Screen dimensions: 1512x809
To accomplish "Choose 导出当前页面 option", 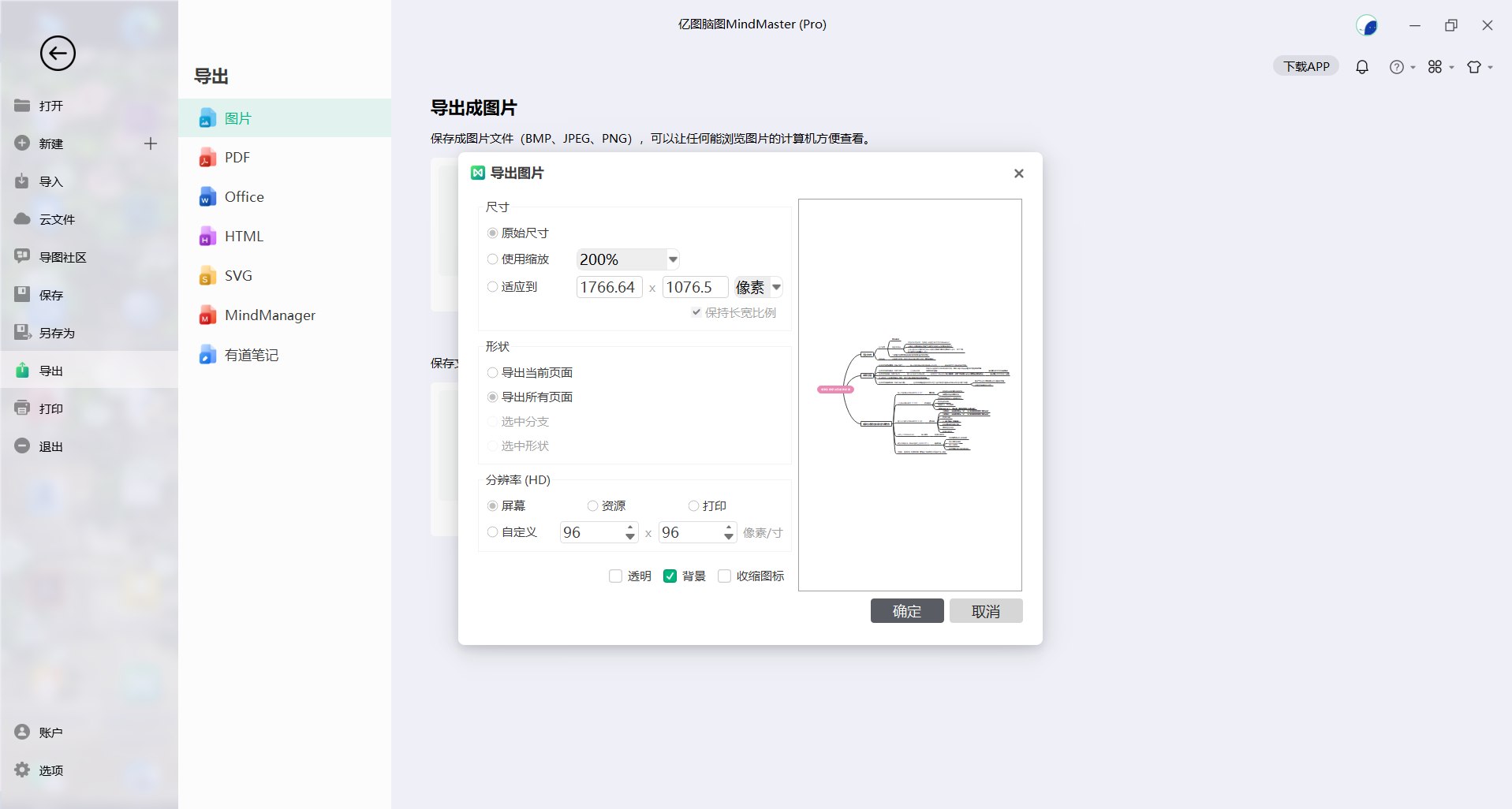I will tap(492, 373).
